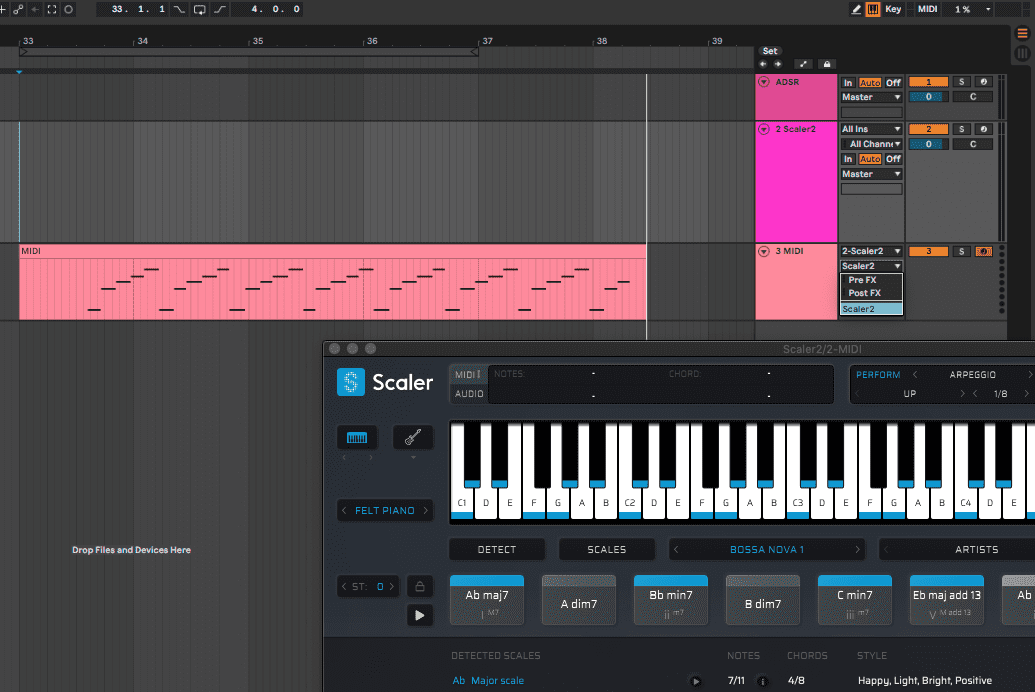Click the DETECT button
The width and height of the screenshot is (1035, 692).
(x=497, y=549)
